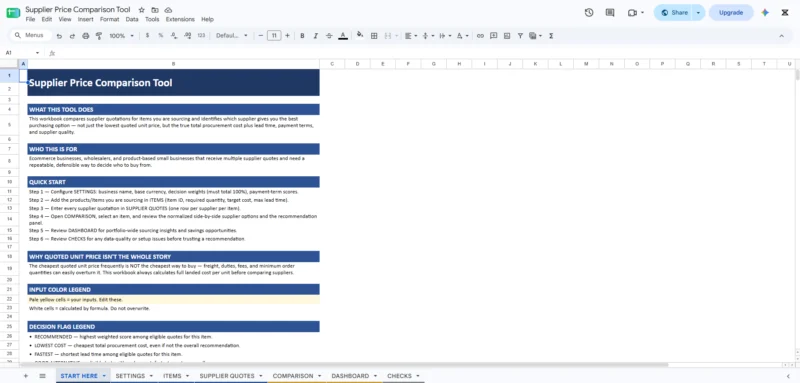The width and height of the screenshot is (800, 383).
Task: Toggle bold formatting
Action: (x=303, y=36)
